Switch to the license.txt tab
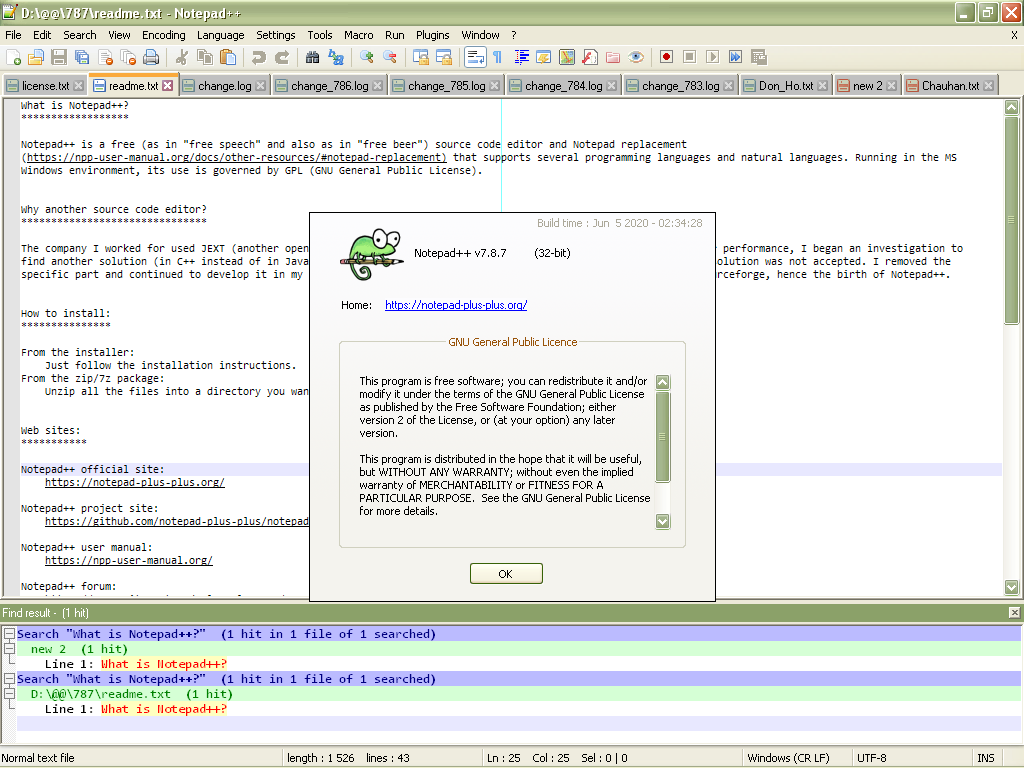Image resolution: width=1024 pixels, height=768 pixels. 44,86
